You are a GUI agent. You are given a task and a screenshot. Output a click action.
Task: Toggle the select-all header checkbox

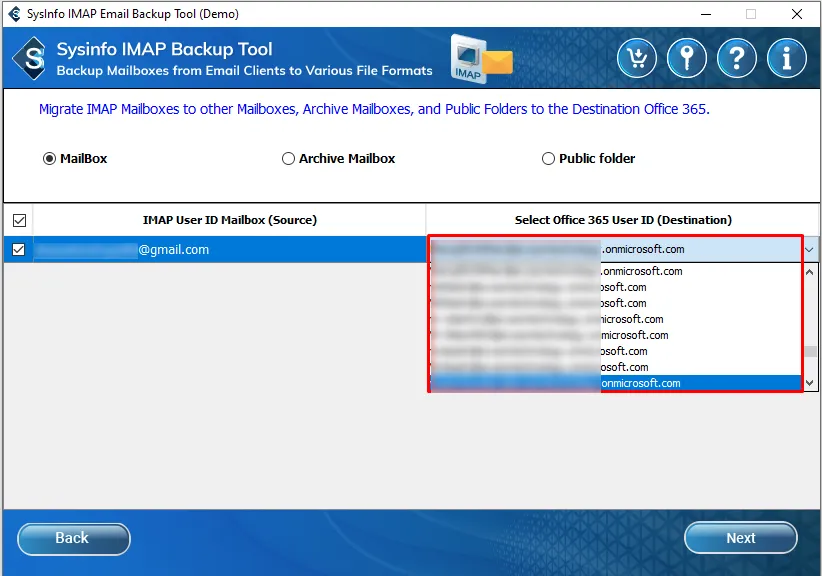(19, 220)
